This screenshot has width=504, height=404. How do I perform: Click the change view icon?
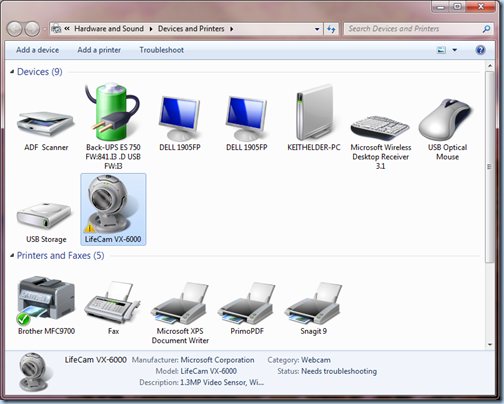pos(441,50)
